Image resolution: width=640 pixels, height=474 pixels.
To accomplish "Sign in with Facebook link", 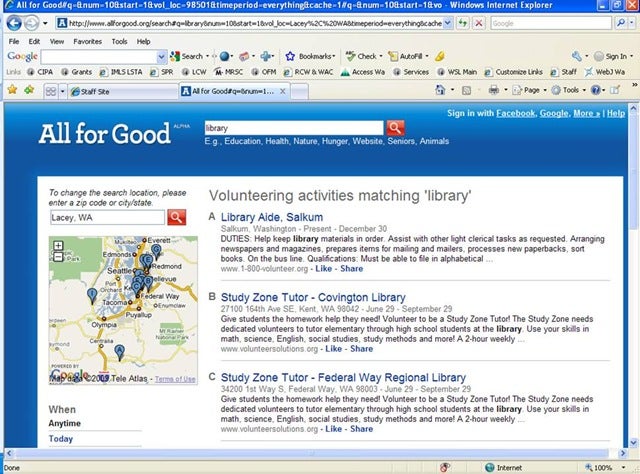I will [x=516, y=113].
